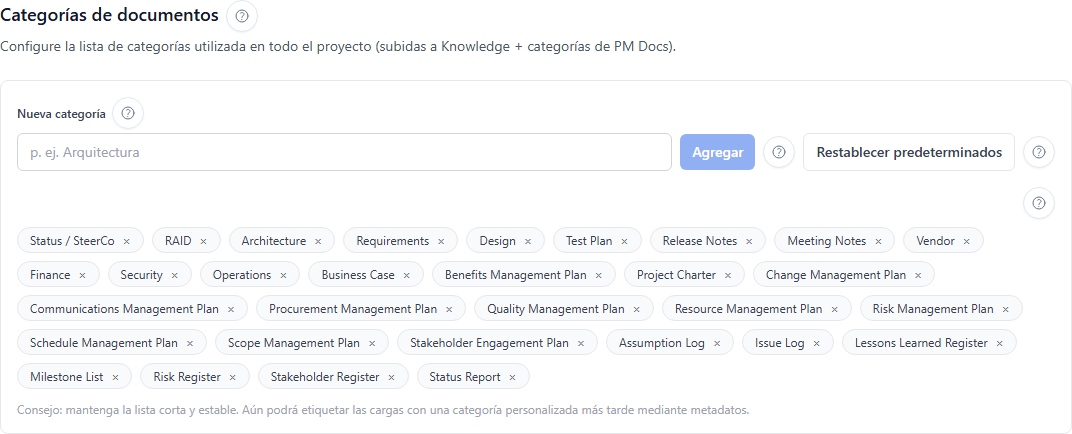Click the Stakeholder Engagement Plan chip

pyautogui.click(x=489, y=343)
